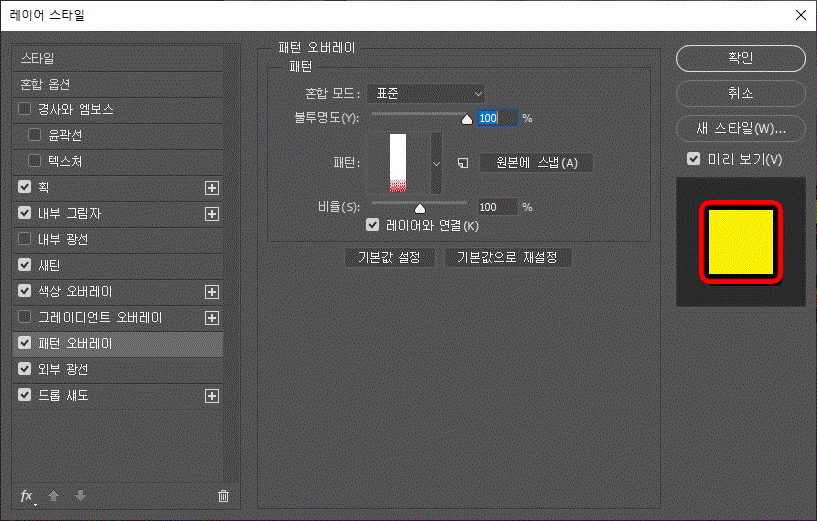Open the 스타일 section in the list
Viewport: 817px width, 521px height.
point(118,58)
